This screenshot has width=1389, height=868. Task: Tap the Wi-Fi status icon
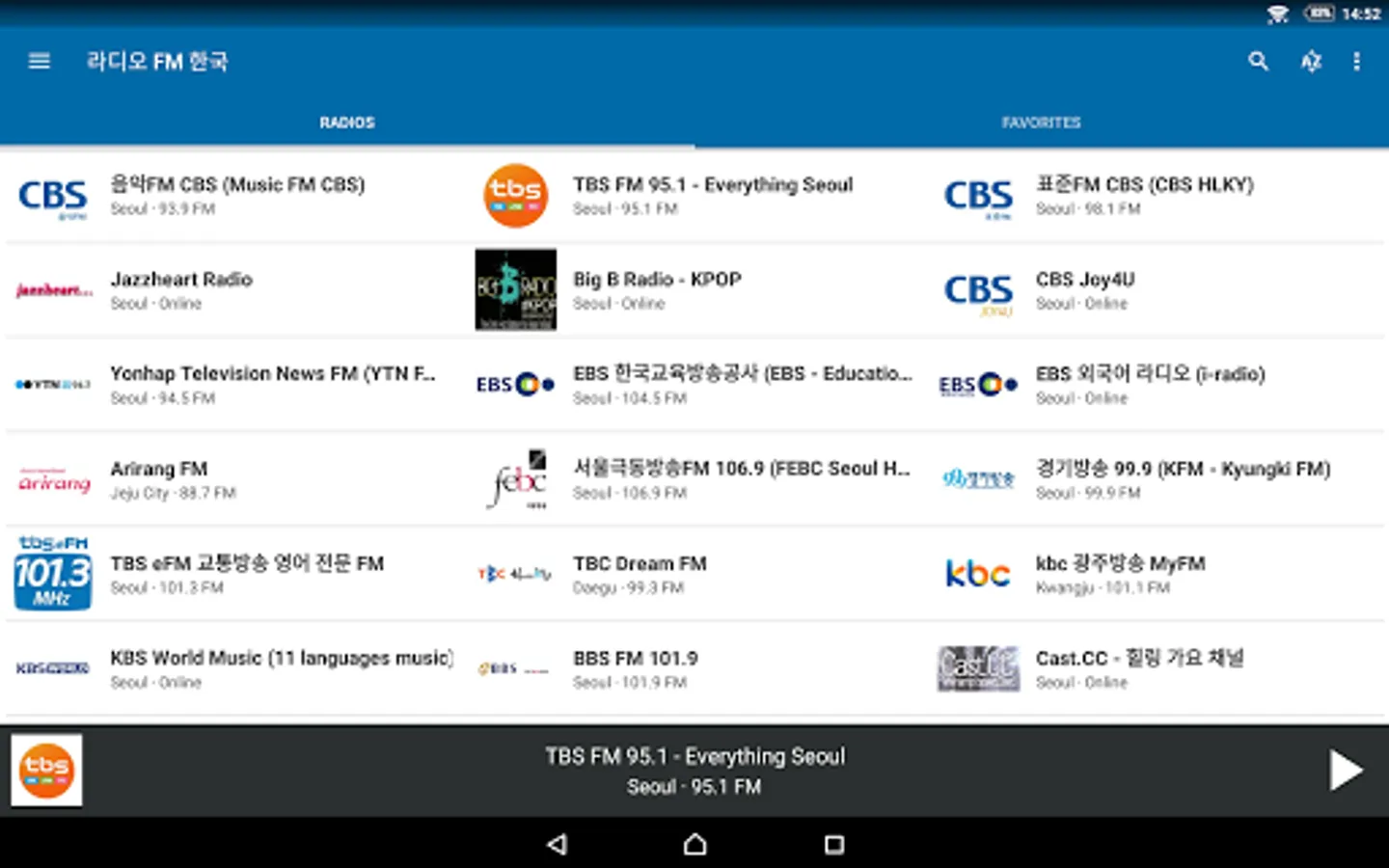(x=1278, y=14)
